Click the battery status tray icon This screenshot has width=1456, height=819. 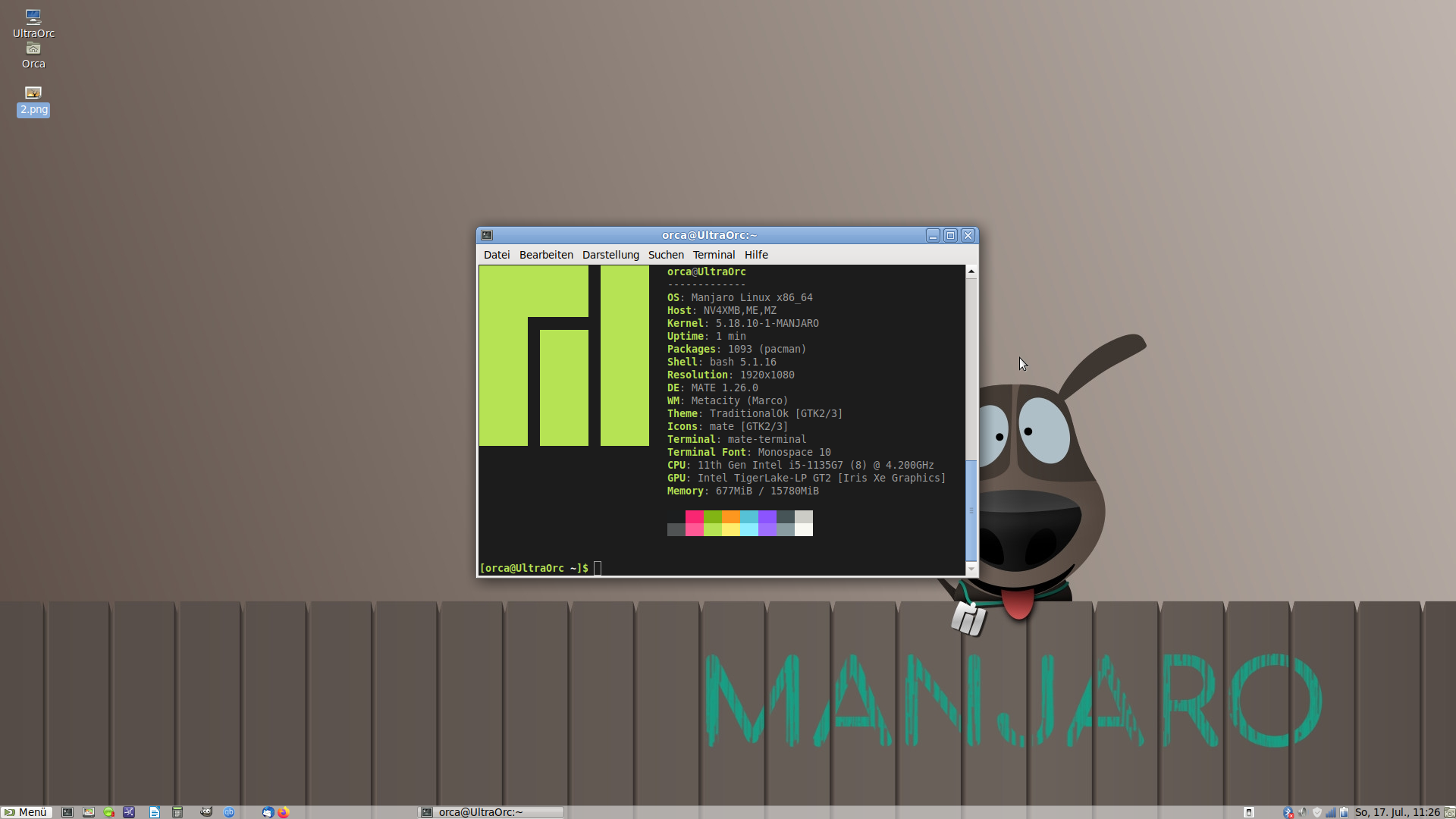1345,812
